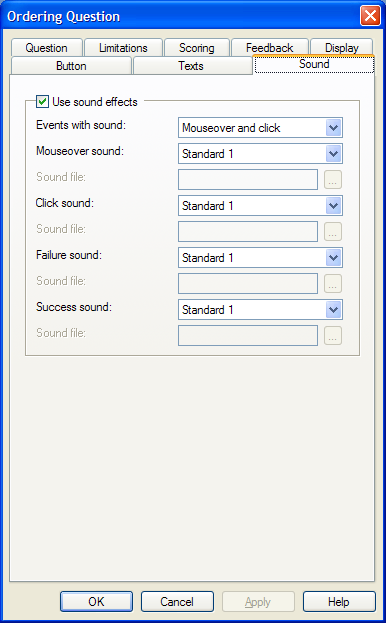The image size is (386, 623).
Task: Open Help for this dialog
Action: [339, 602]
